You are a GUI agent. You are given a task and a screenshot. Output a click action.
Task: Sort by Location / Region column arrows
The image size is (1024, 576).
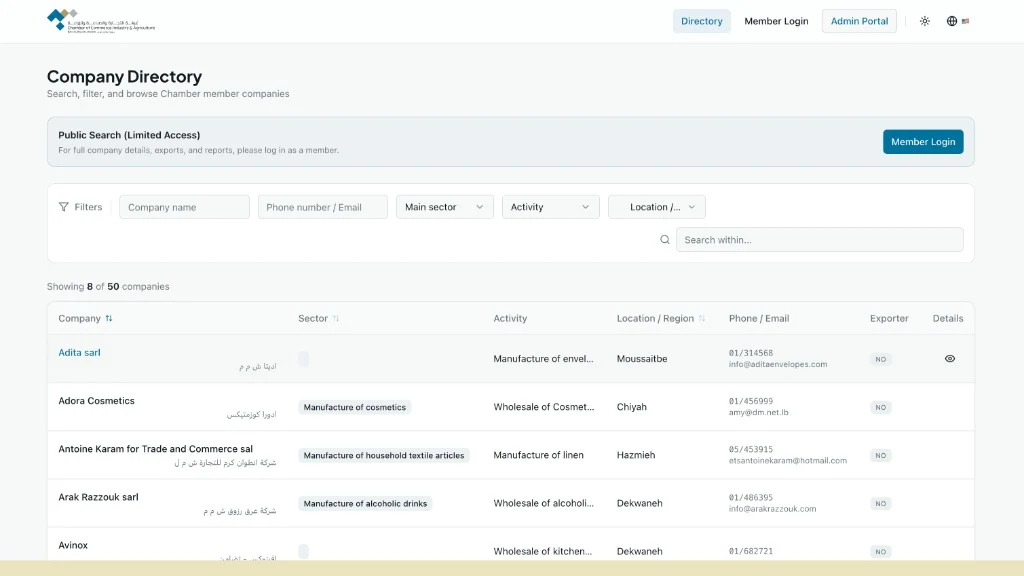pyautogui.click(x=702, y=319)
